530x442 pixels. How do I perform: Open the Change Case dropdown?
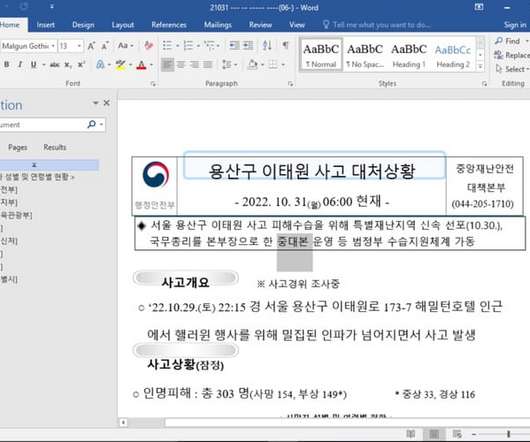[x=126, y=45]
